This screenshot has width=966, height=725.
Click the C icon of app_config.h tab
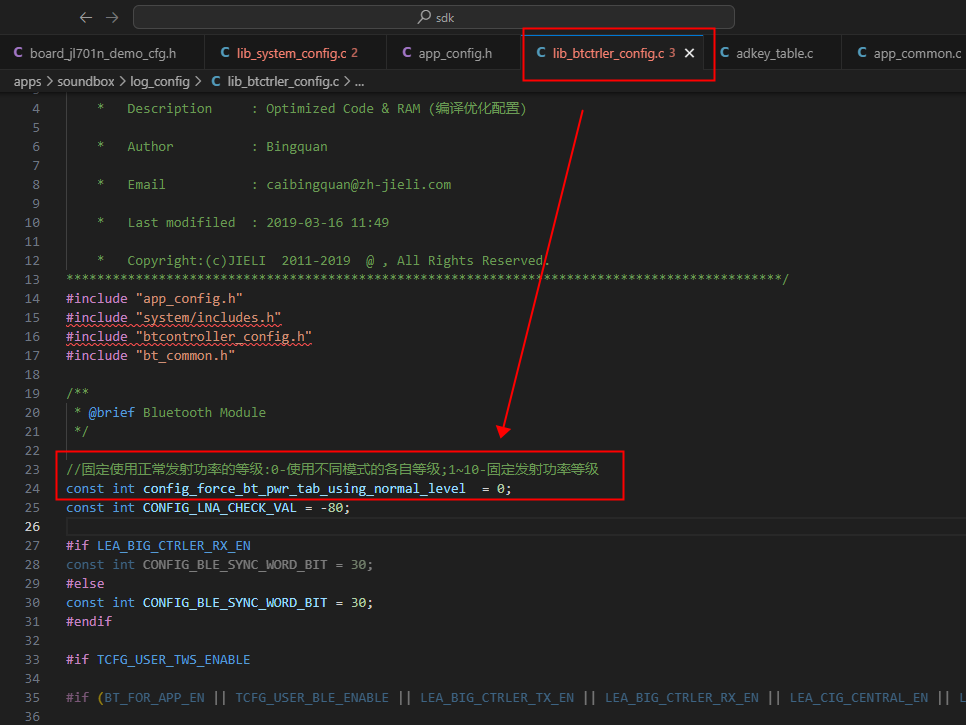407,53
